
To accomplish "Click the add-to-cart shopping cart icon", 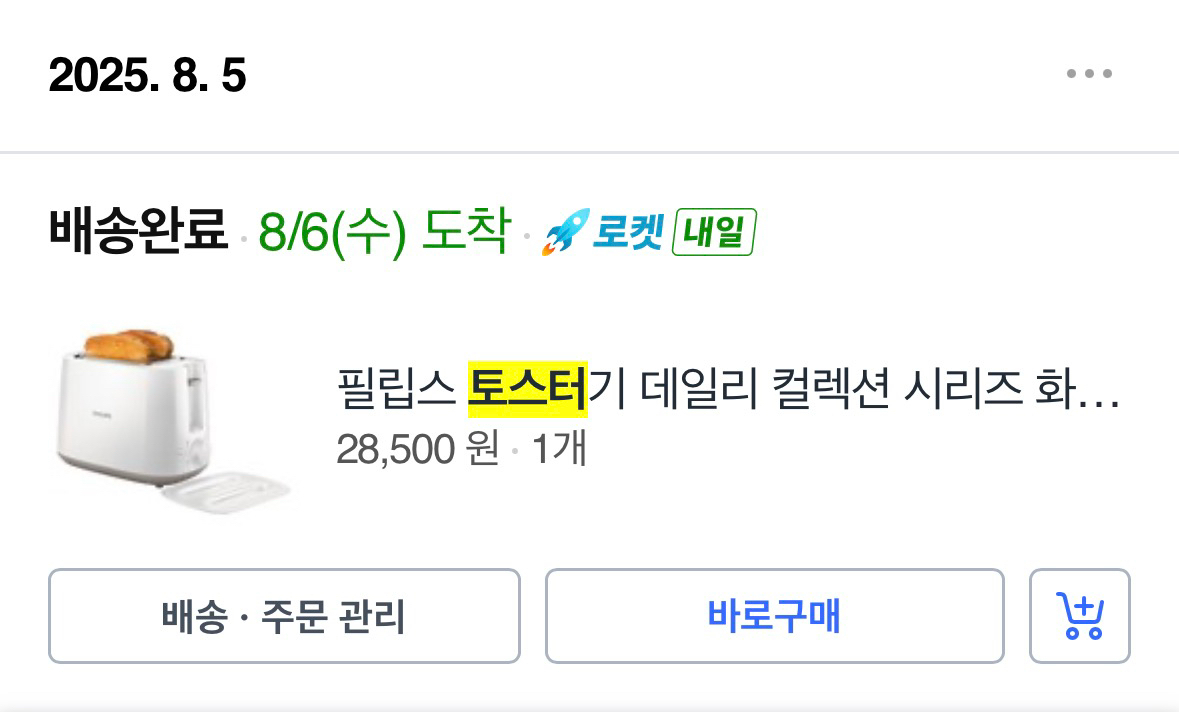I will (x=1079, y=616).
